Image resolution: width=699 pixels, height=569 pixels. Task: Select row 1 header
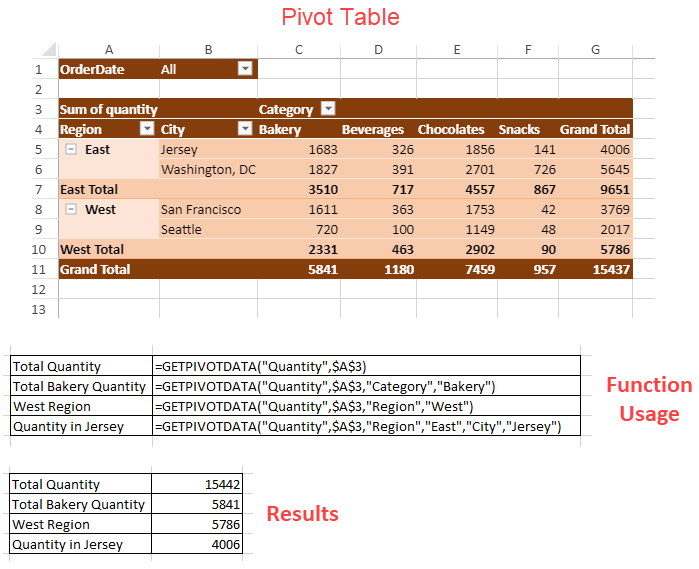[39, 70]
